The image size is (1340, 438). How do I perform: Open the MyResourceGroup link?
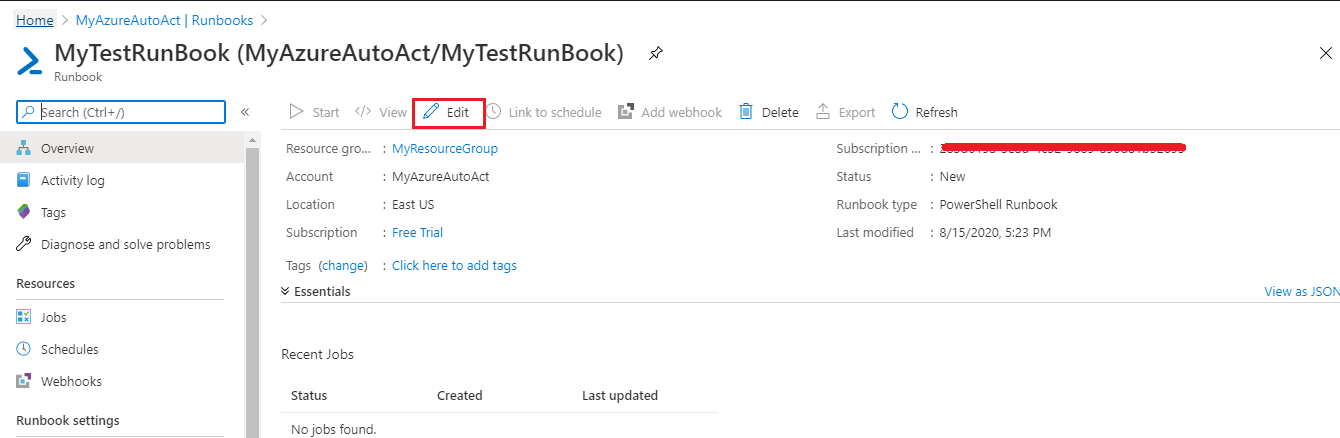coord(444,149)
